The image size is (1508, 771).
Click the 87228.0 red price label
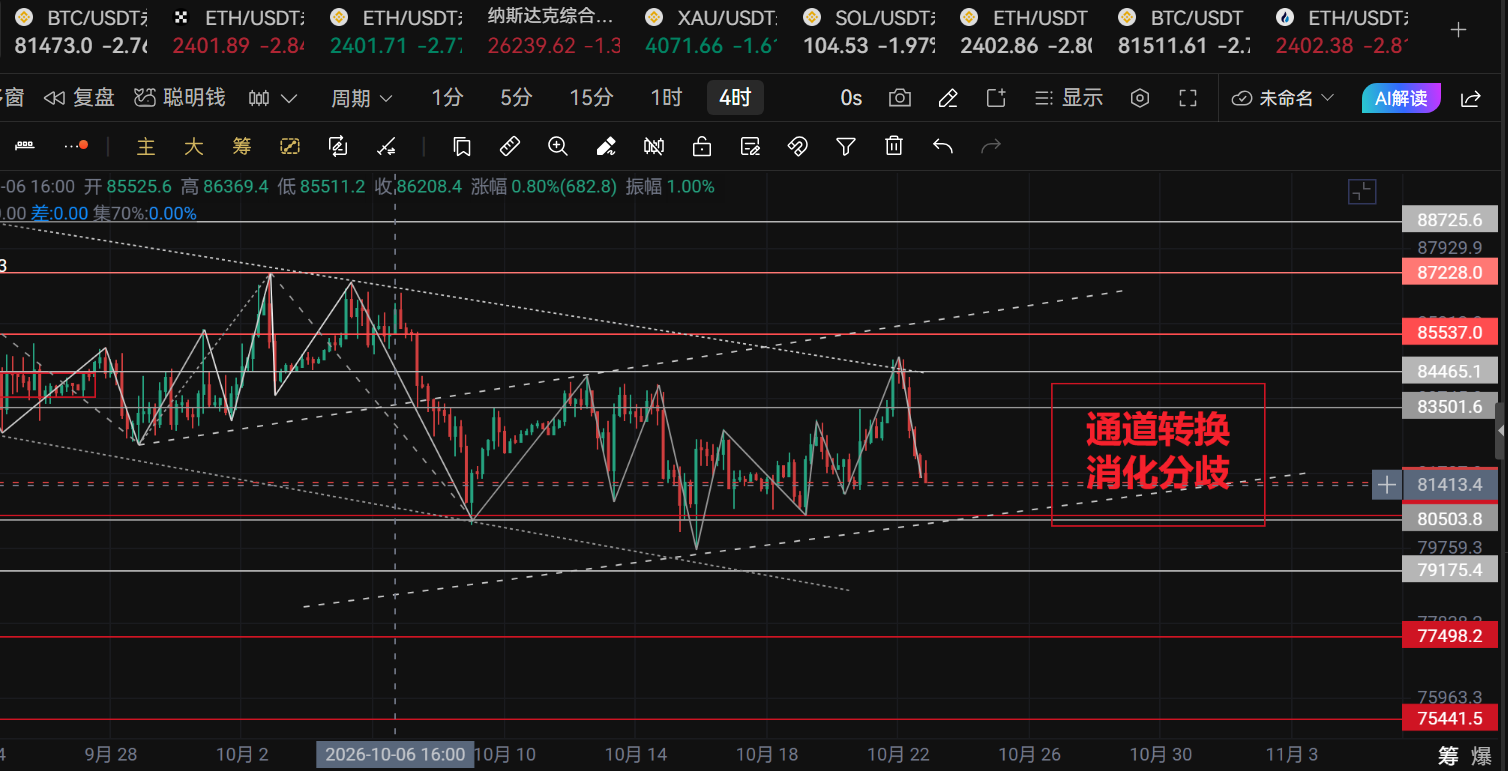coord(1450,273)
